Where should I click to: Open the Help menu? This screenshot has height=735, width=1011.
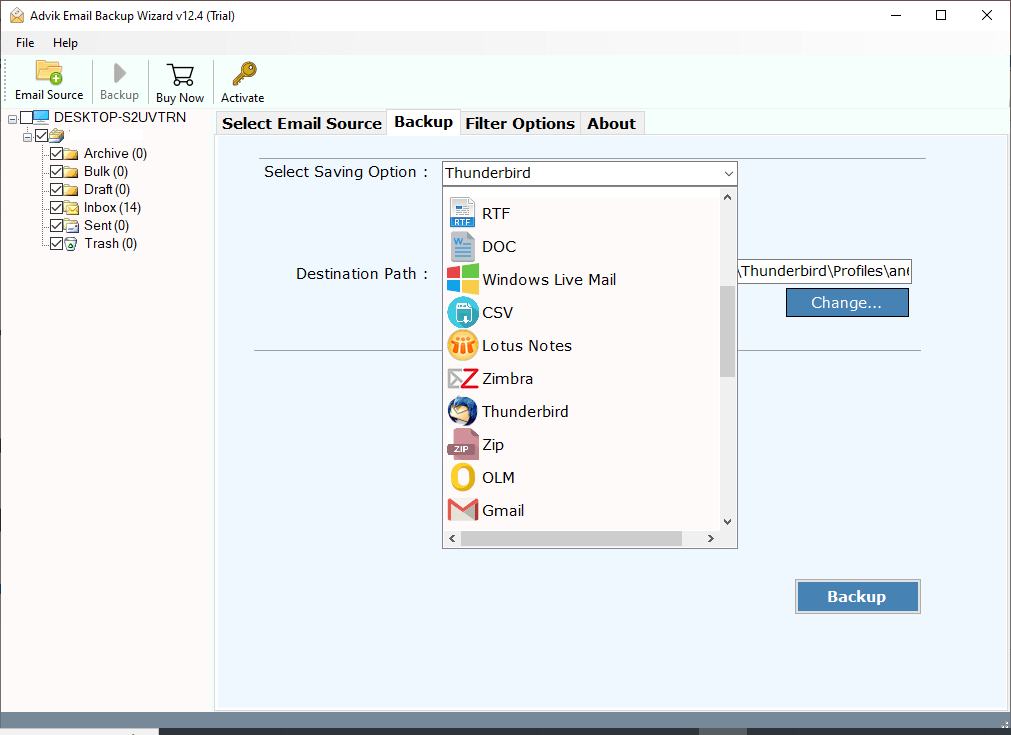click(x=65, y=43)
